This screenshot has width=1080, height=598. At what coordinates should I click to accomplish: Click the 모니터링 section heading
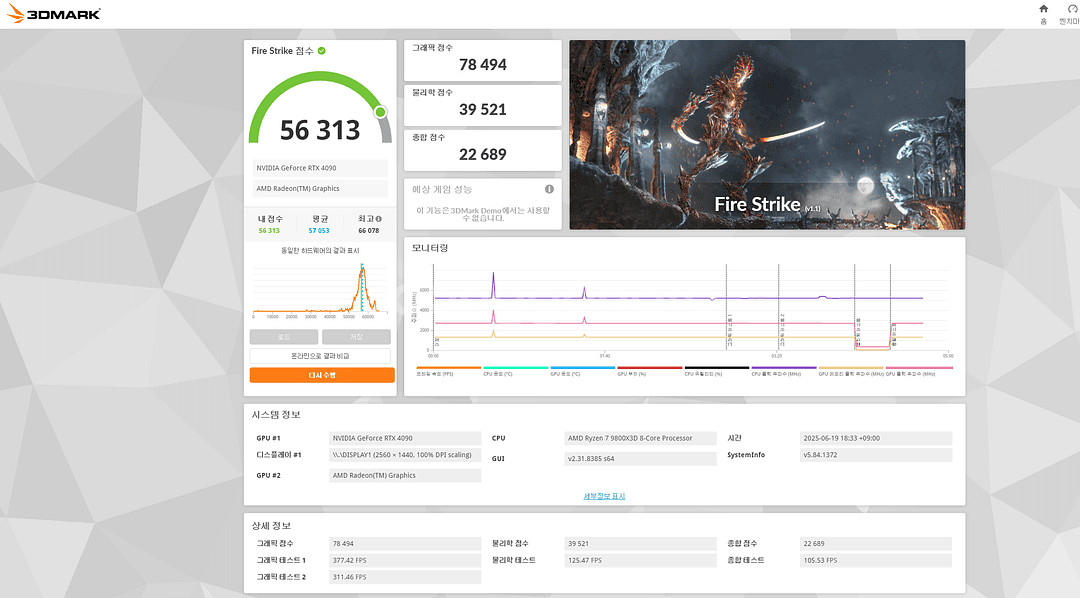pos(430,248)
